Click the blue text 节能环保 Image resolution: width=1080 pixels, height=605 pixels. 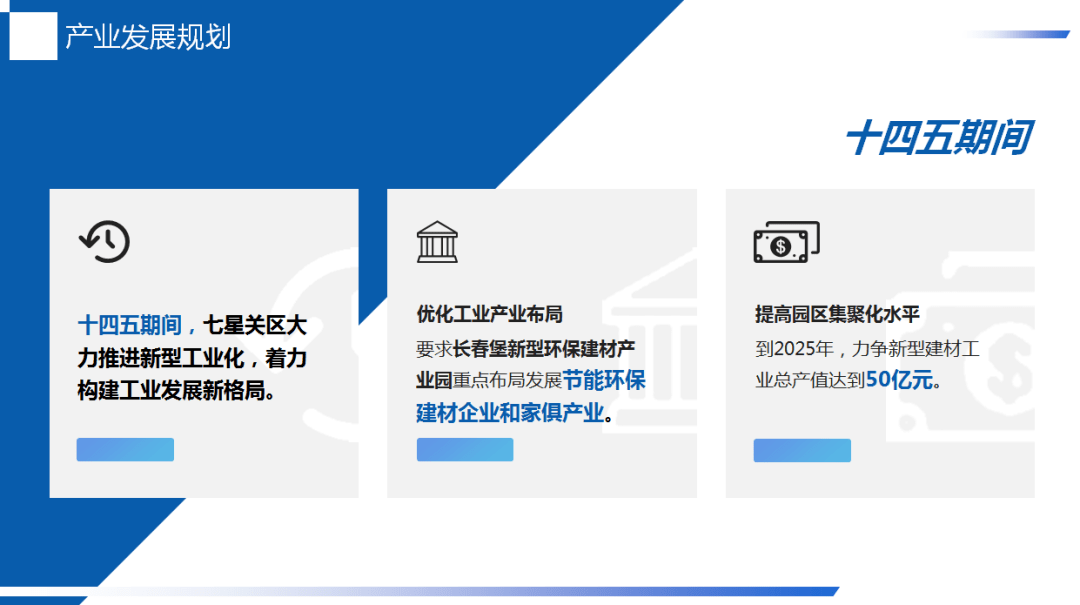pyautogui.click(x=604, y=380)
